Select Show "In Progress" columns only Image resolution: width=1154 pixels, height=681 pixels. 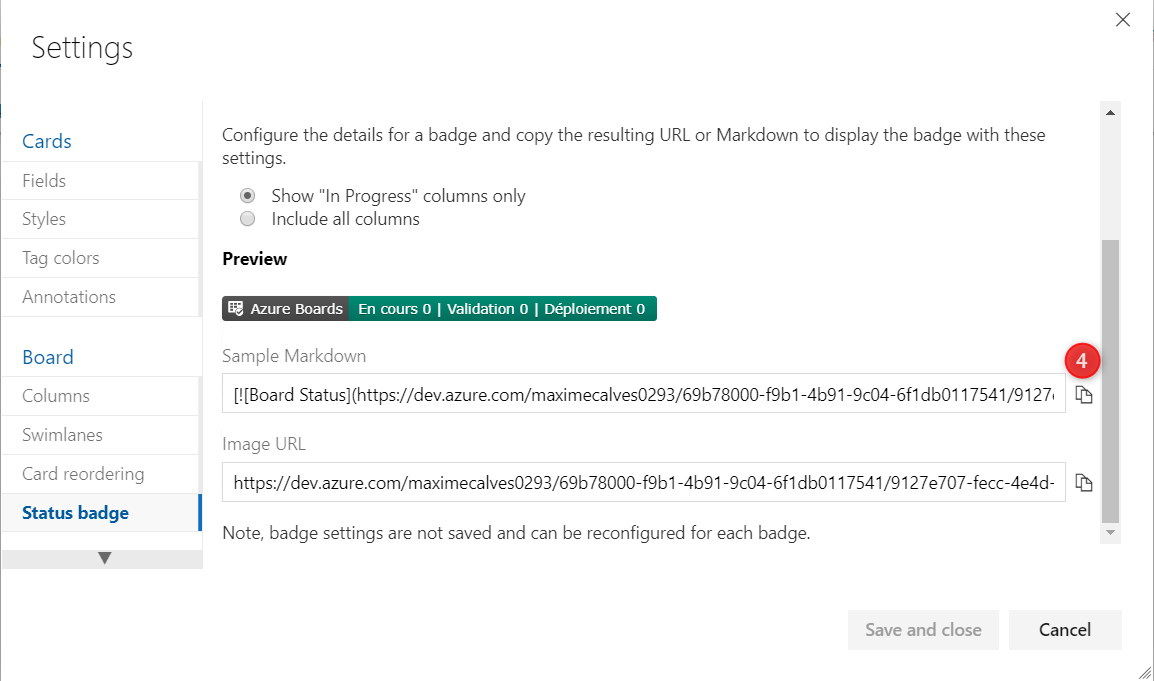click(x=248, y=196)
